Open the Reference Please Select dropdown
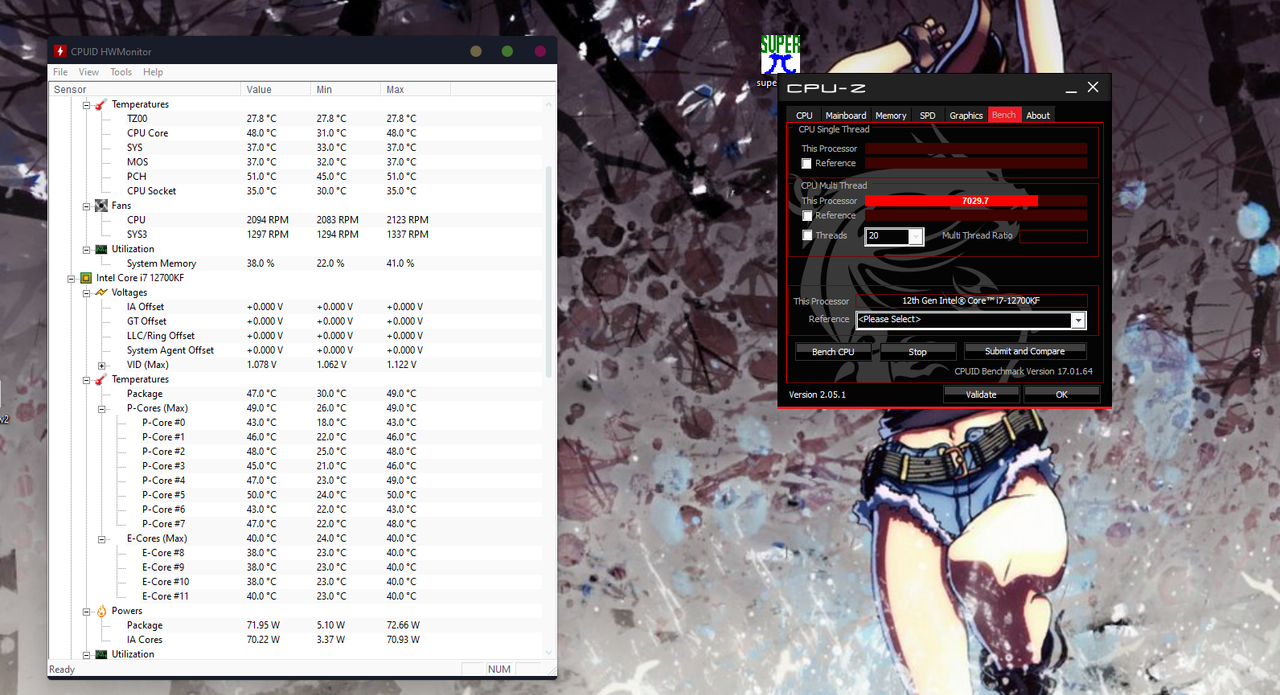Screen dimensions: 1280x695 click(1078, 320)
